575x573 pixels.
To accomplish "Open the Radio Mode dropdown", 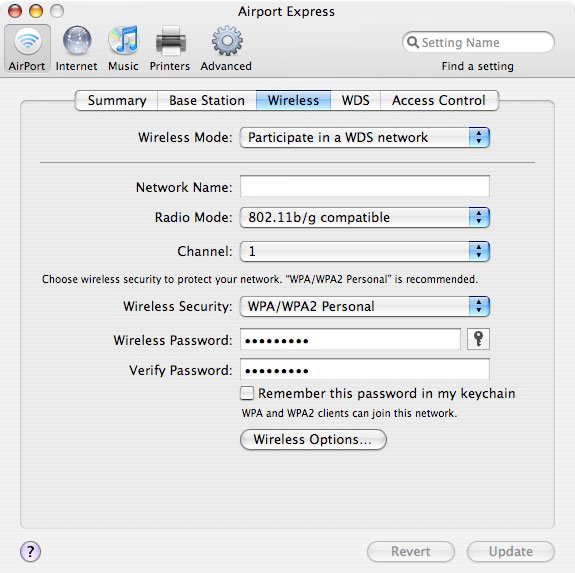I will click(x=365, y=217).
